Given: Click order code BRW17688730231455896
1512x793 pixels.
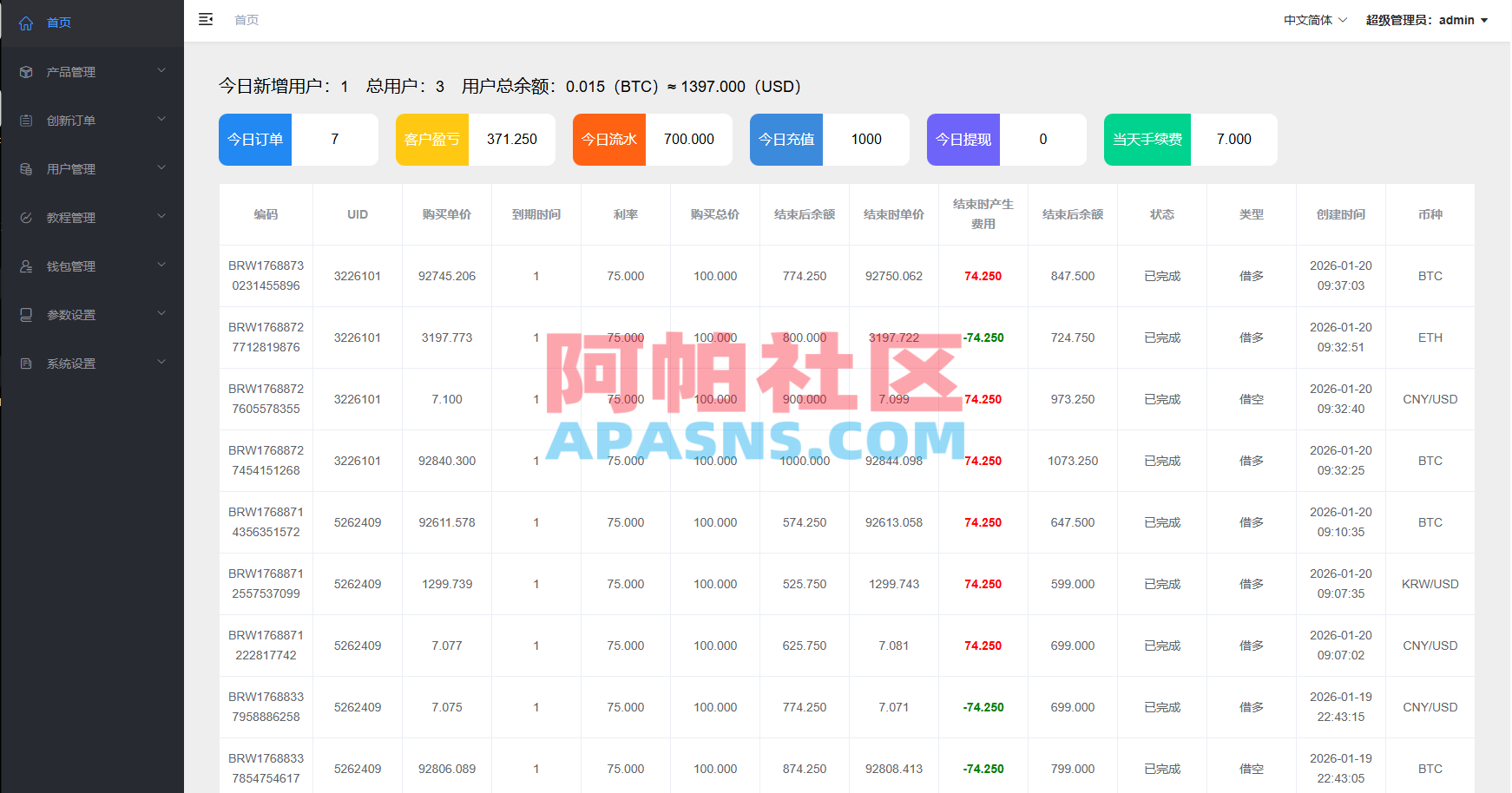Looking at the screenshot, I should pos(266,276).
